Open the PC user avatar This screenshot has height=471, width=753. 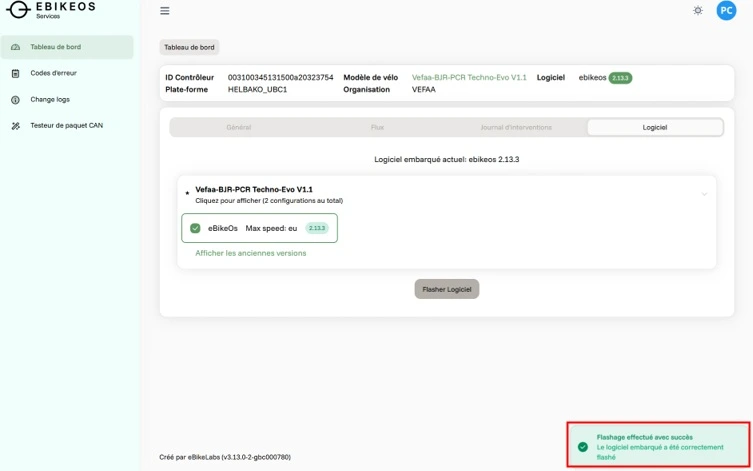[726, 10]
